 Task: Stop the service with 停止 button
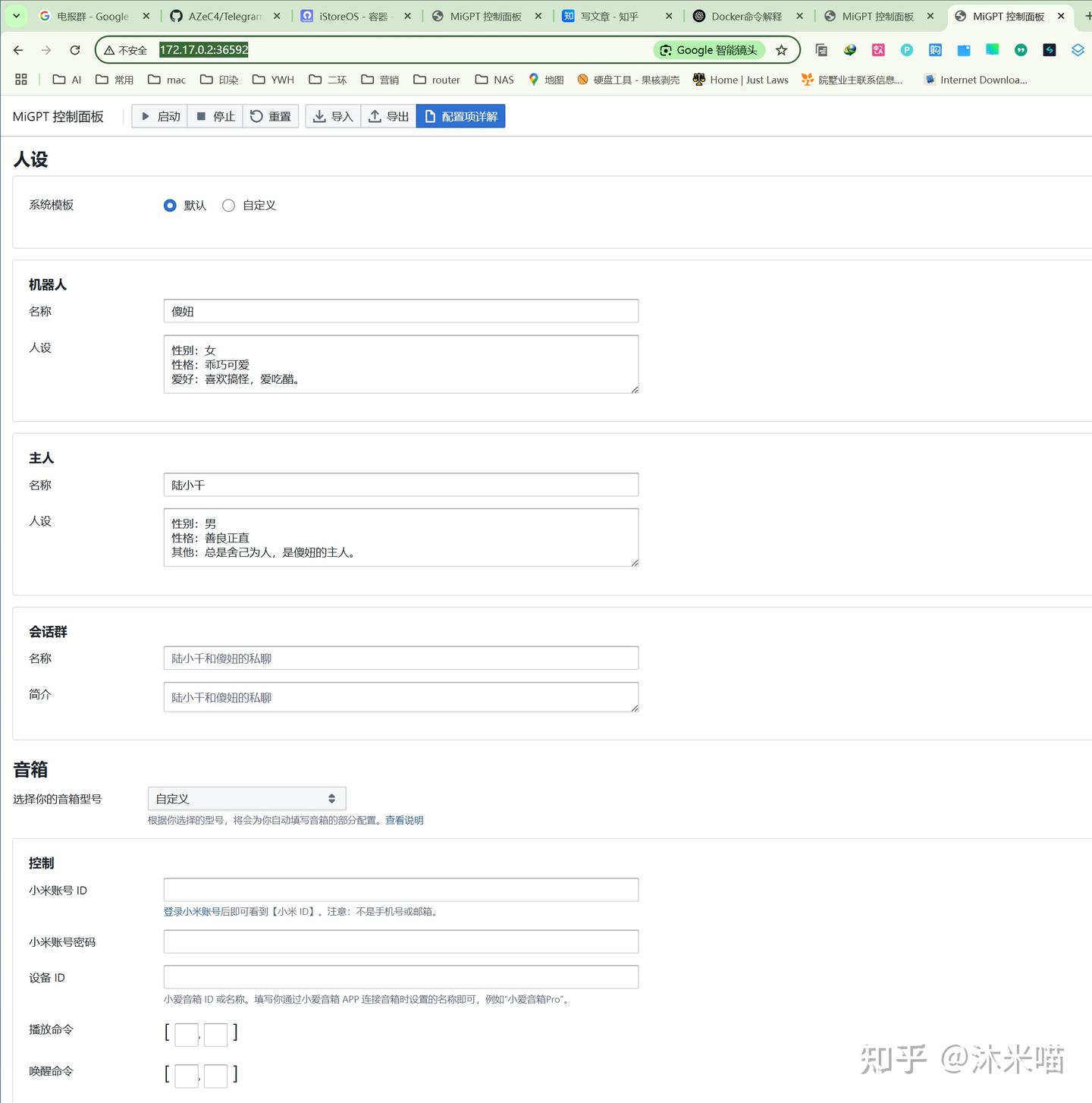(215, 116)
